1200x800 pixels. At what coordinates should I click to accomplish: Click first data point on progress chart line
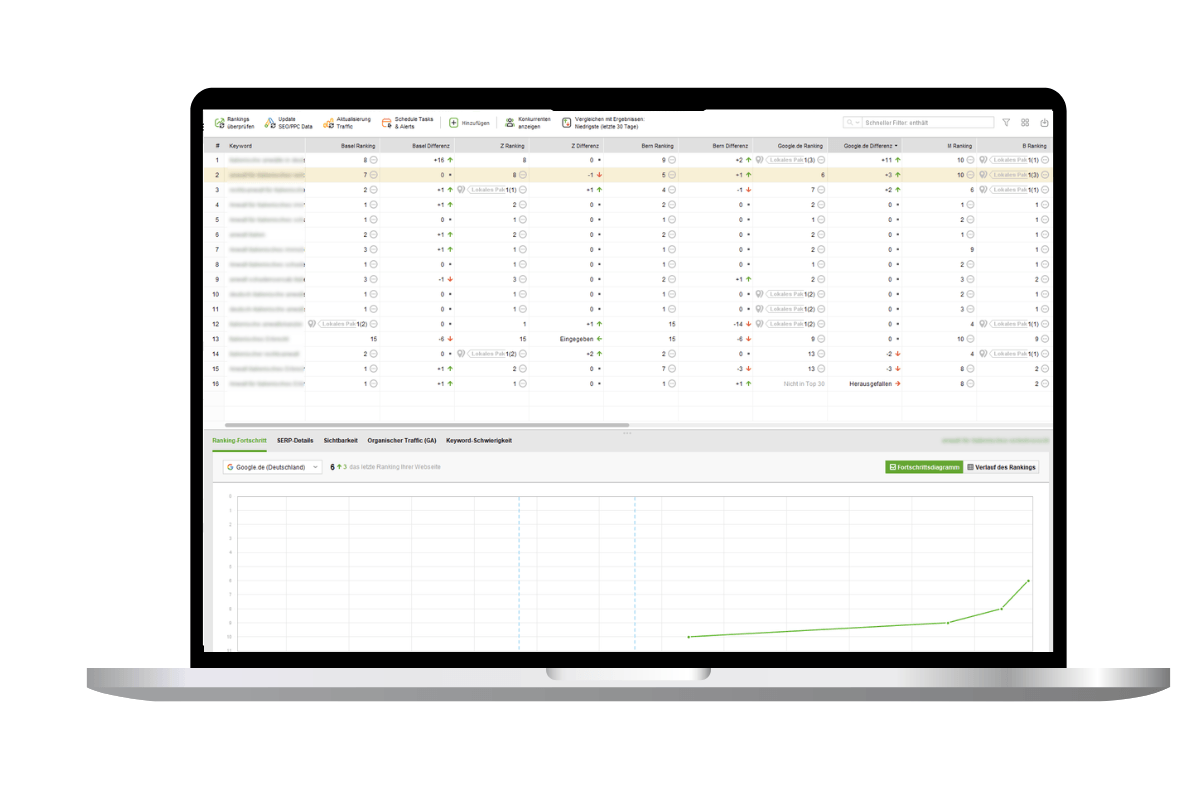pos(689,636)
